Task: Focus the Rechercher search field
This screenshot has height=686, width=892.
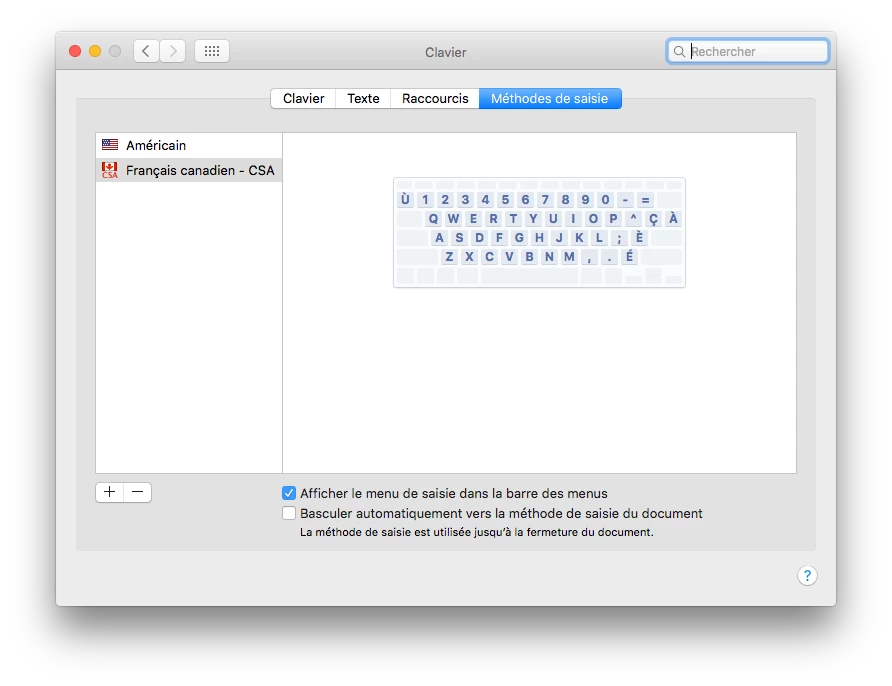Action: point(748,52)
